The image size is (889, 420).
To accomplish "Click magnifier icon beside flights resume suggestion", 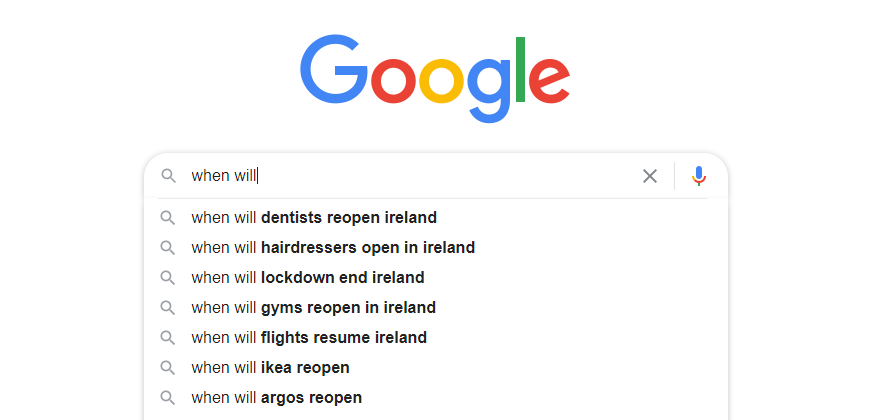I will 167,338.
